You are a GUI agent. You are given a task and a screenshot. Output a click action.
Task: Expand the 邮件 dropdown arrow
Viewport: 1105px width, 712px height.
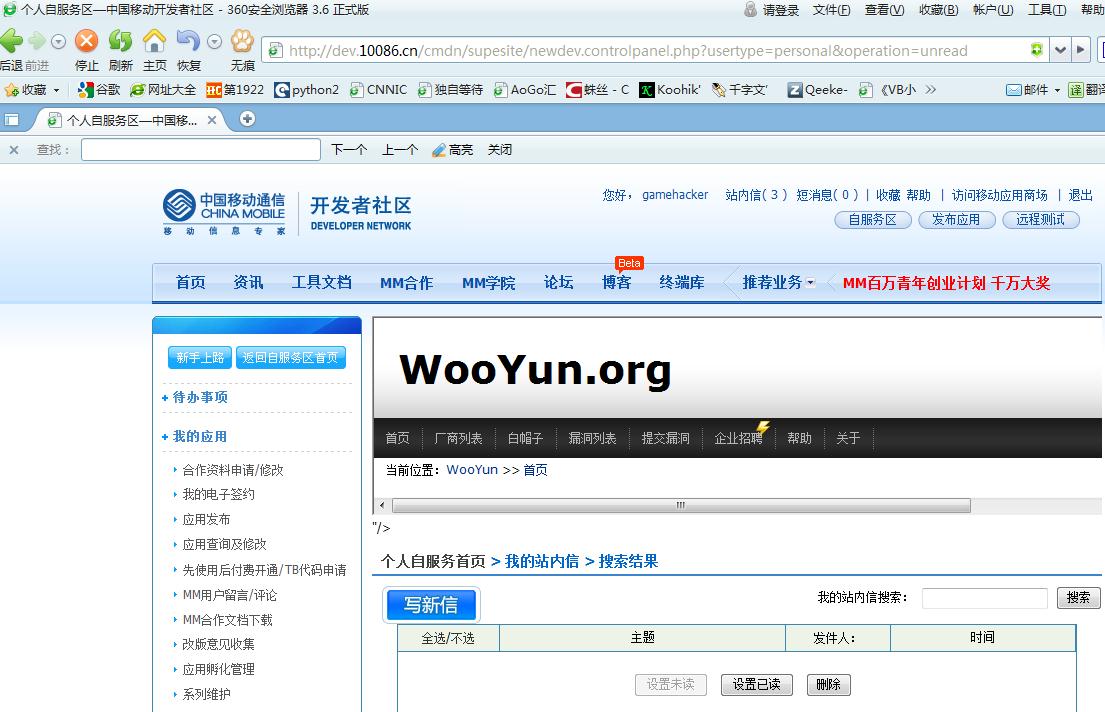point(1057,90)
